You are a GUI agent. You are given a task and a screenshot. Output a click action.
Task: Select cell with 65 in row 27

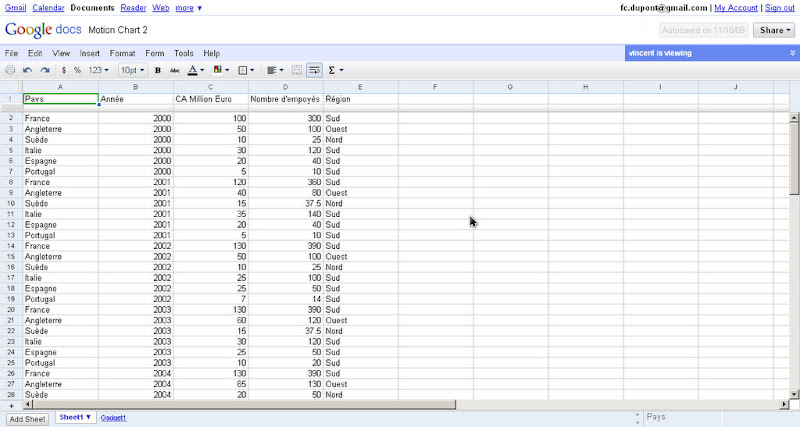click(210, 384)
